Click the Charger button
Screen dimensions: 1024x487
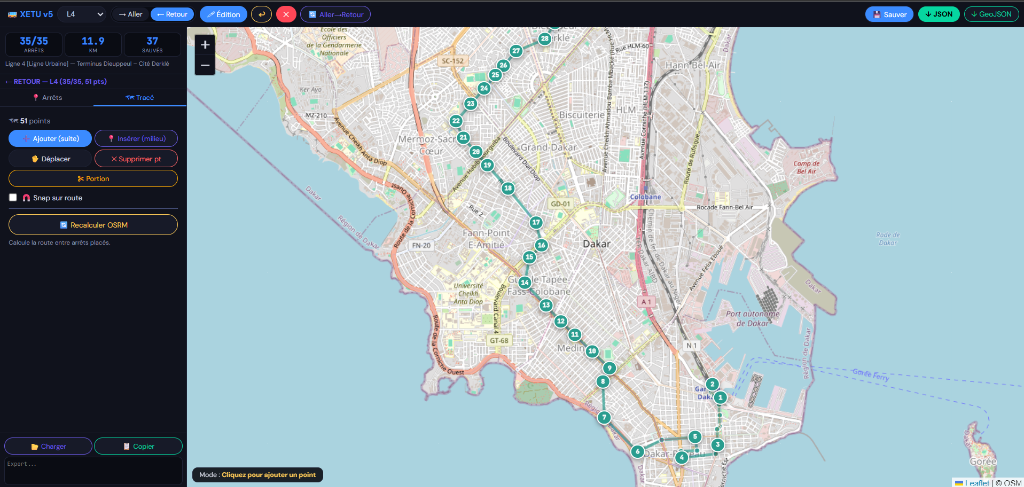point(48,447)
